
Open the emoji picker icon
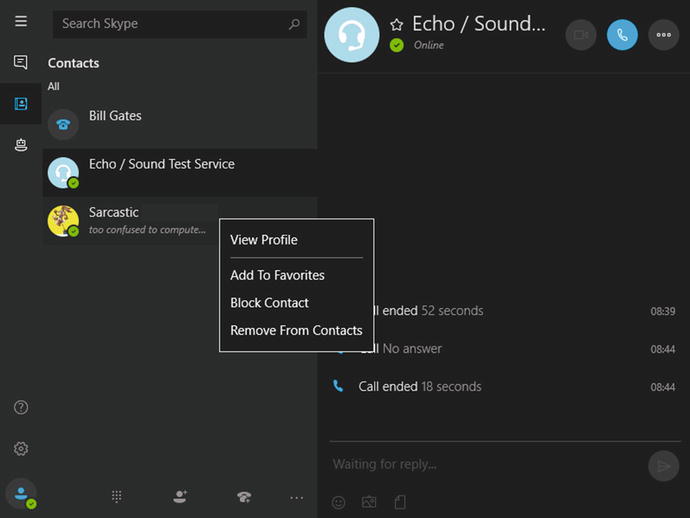[x=338, y=502]
